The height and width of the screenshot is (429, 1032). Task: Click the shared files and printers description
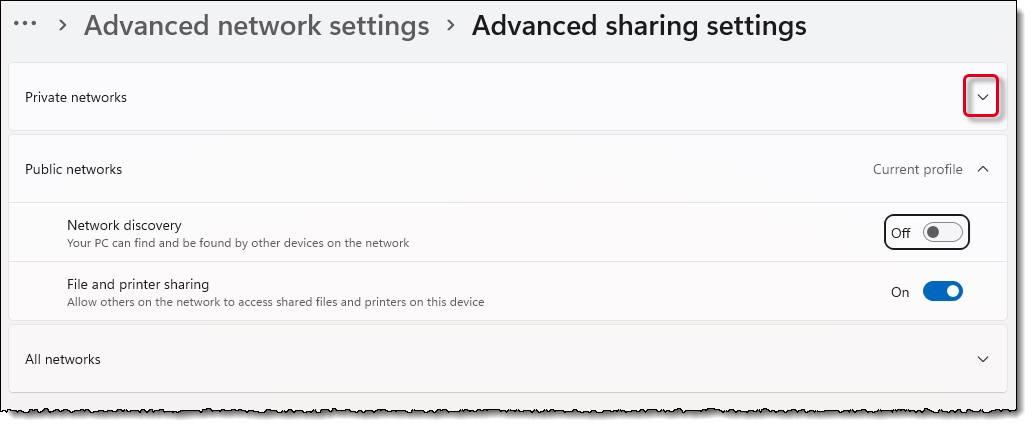click(276, 302)
